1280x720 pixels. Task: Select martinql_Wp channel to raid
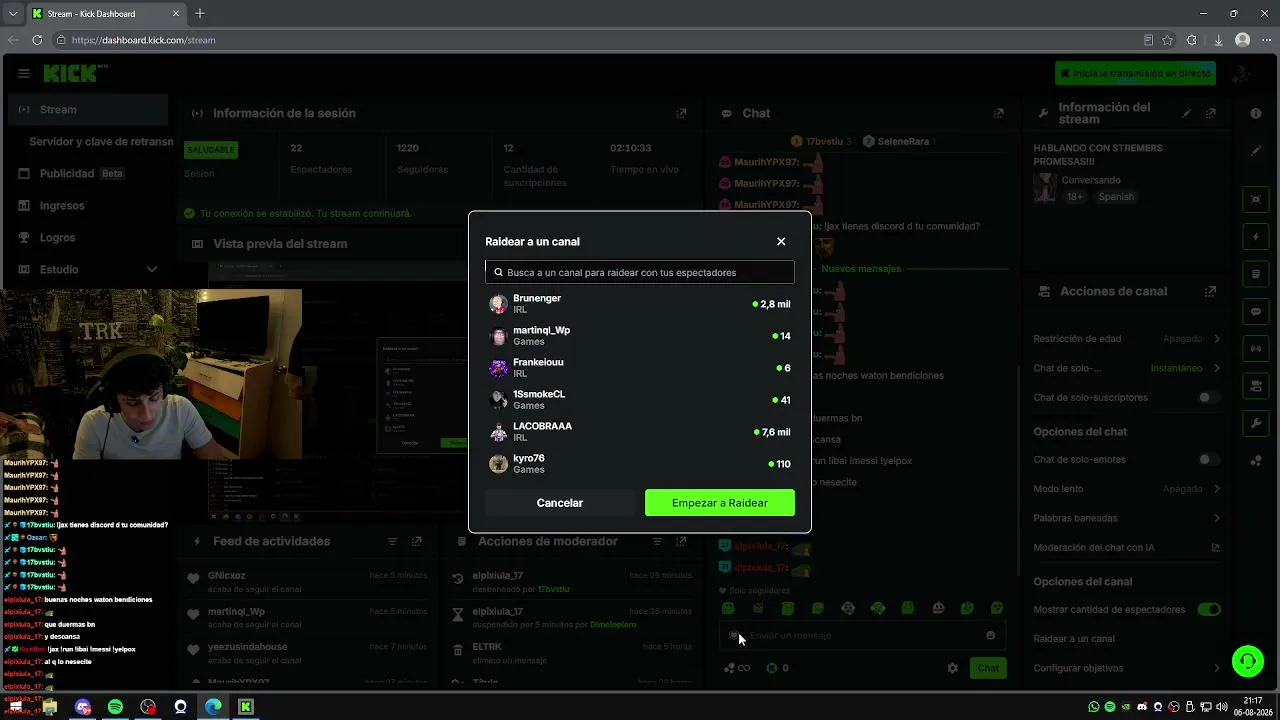coord(640,336)
